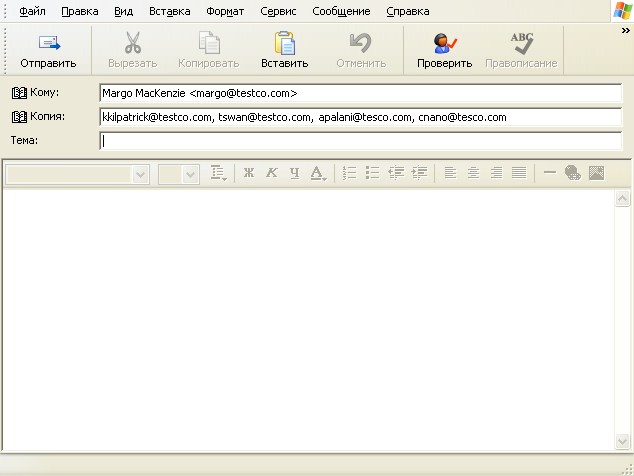634x476 pixels.
Task: Click the Проверить check names icon
Action: pyautogui.click(x=445, y=43)
